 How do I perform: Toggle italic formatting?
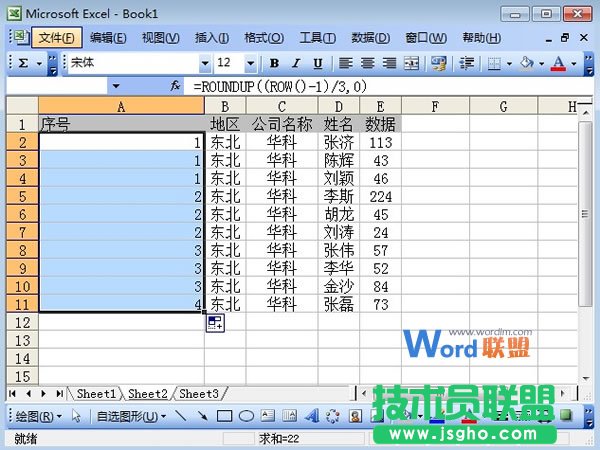(x=295, y=63)
